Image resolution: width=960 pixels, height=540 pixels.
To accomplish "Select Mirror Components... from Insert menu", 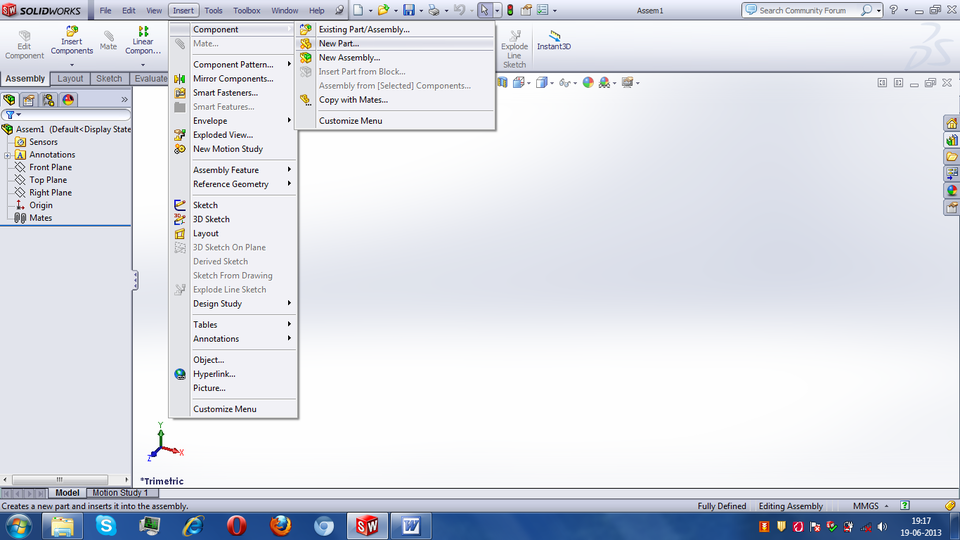I will (x=233, y=78).
